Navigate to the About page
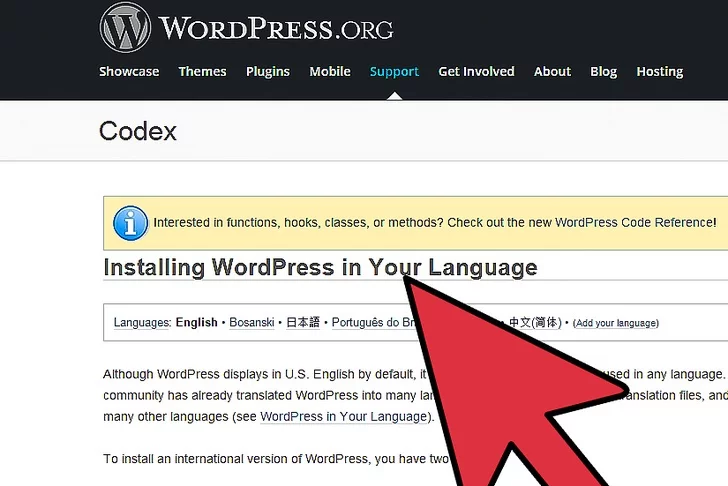This screenshot has width=728, height=486. click(x=552, y=72)
